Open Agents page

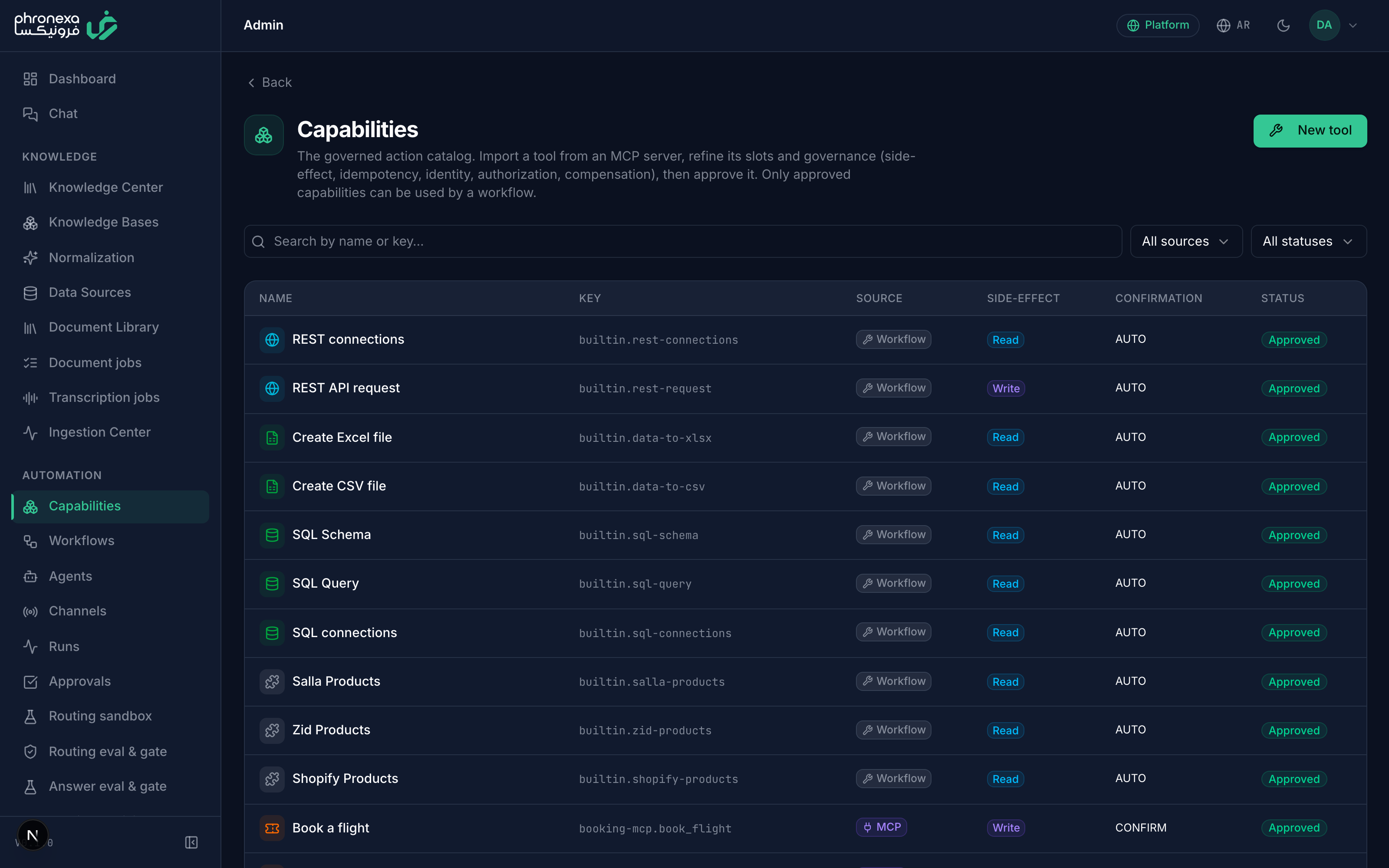pyautogui.click(x=110, y=576)
